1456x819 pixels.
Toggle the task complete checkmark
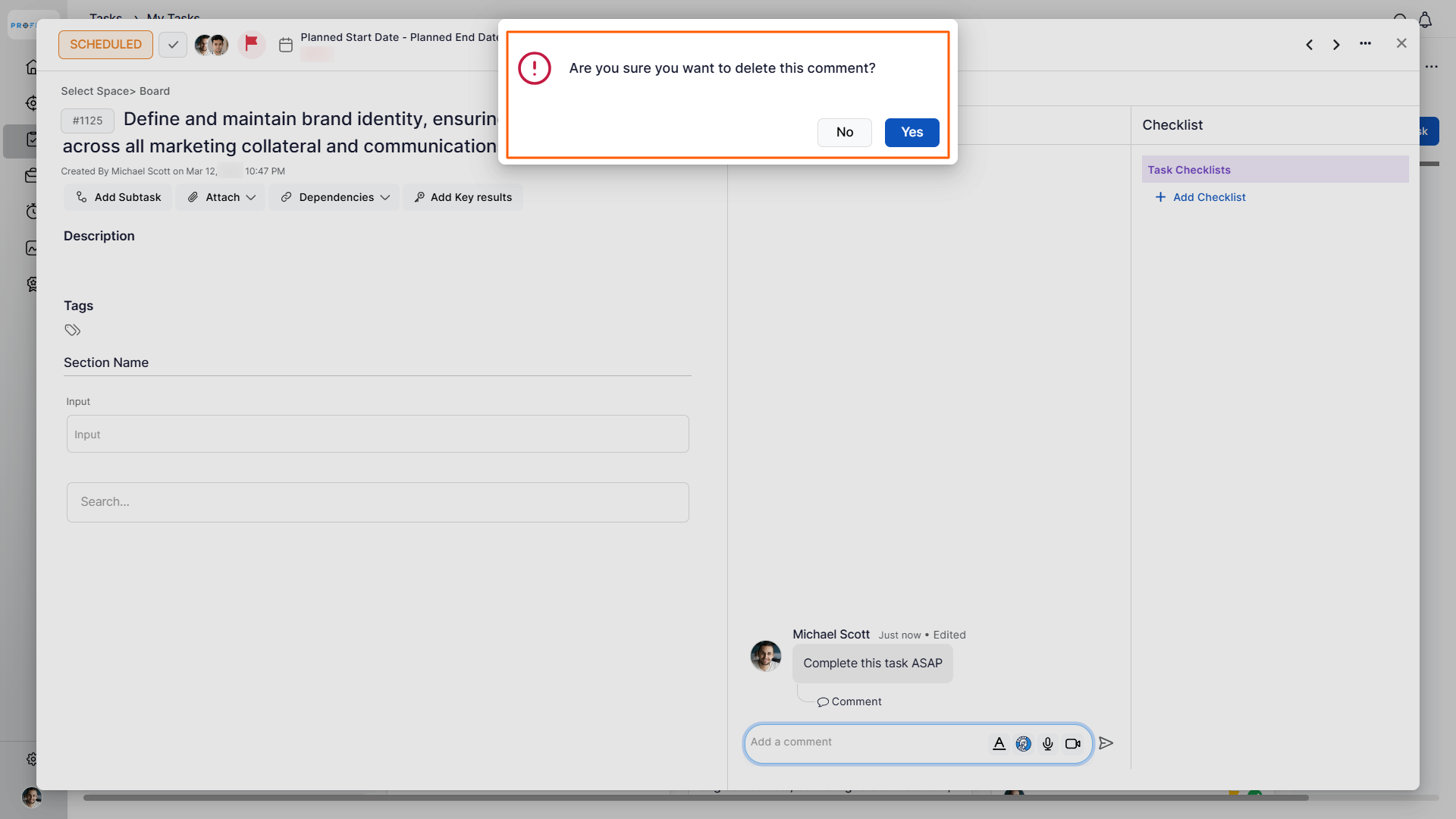click(x=173, y=45)
